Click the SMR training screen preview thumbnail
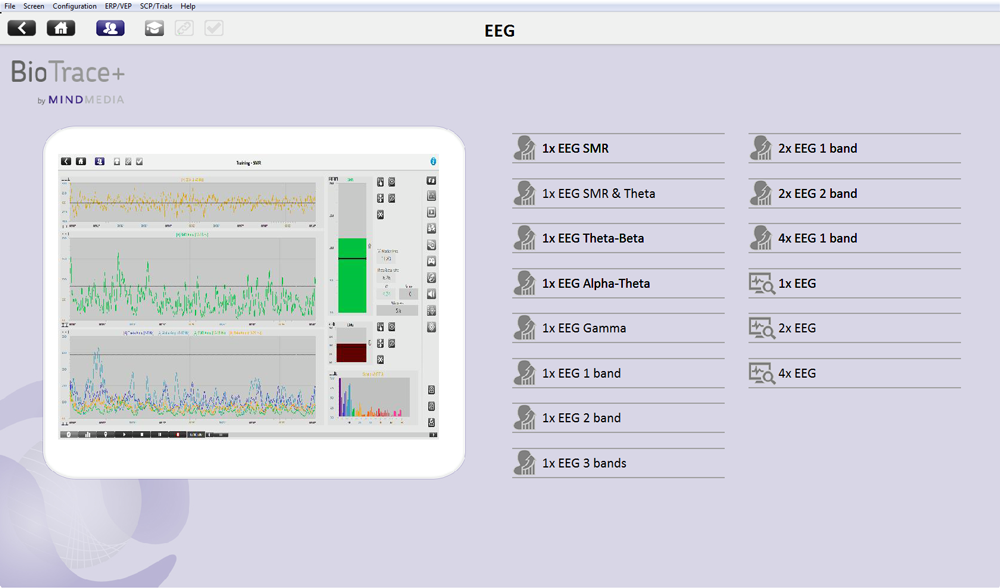 pyautogui.click(x=249, y=297)
